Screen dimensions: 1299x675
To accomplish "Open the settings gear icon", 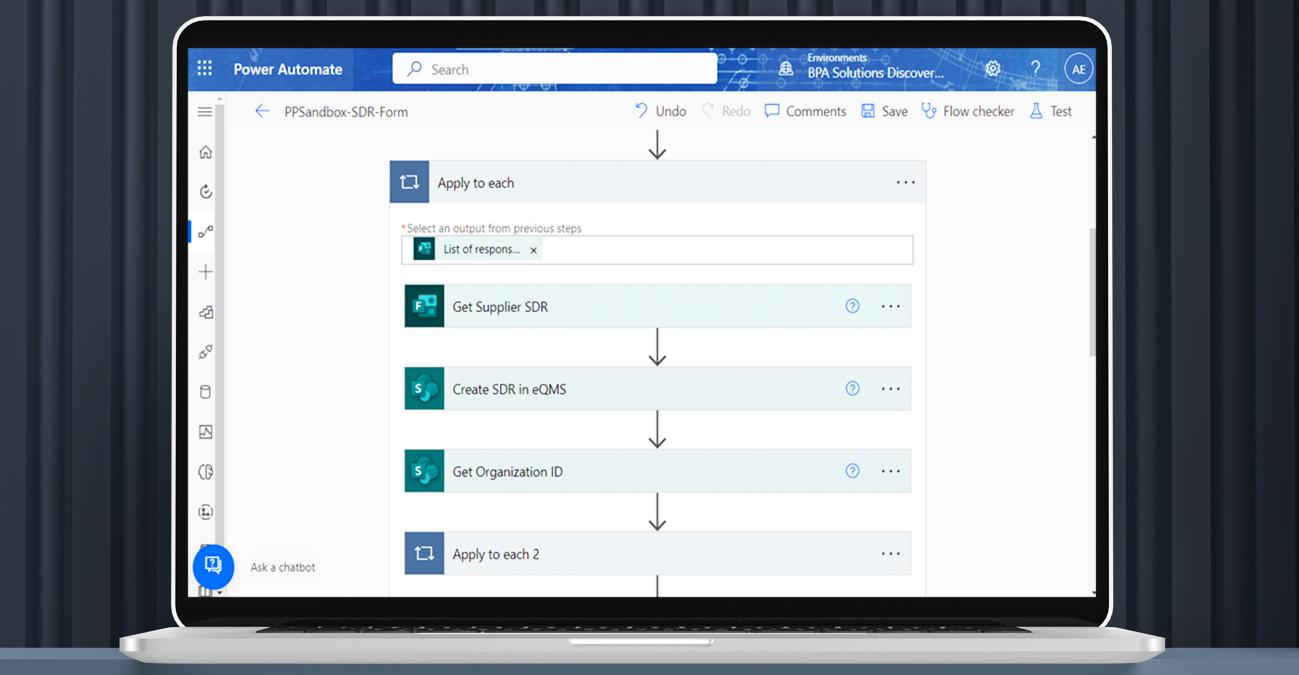I will [x=992, y=69].
